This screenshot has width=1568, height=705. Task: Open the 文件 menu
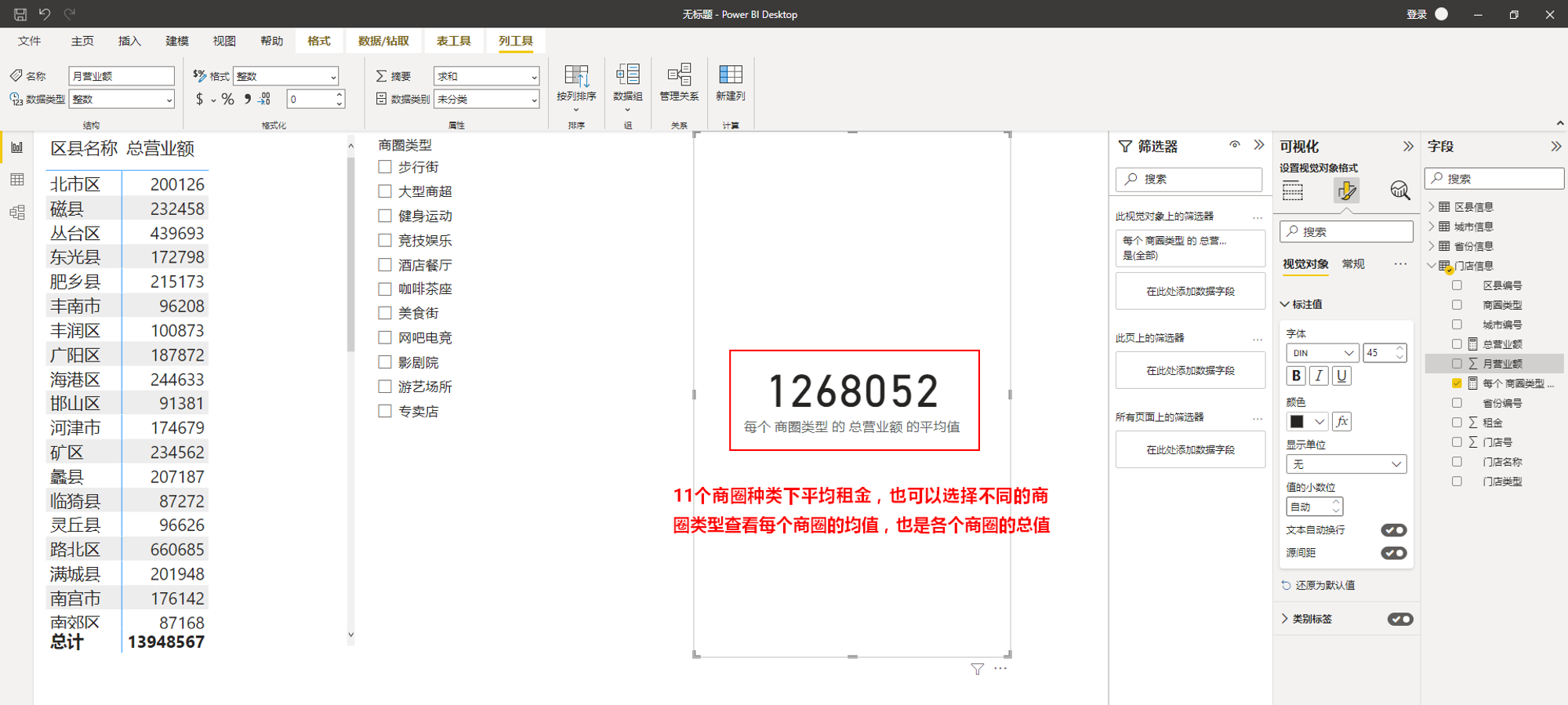click(x=30, y=41)
